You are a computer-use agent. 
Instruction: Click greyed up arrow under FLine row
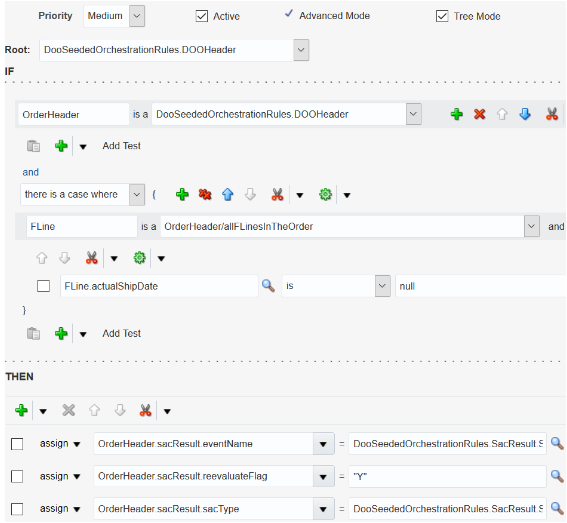pyautogui.click(x=42, y=258)
